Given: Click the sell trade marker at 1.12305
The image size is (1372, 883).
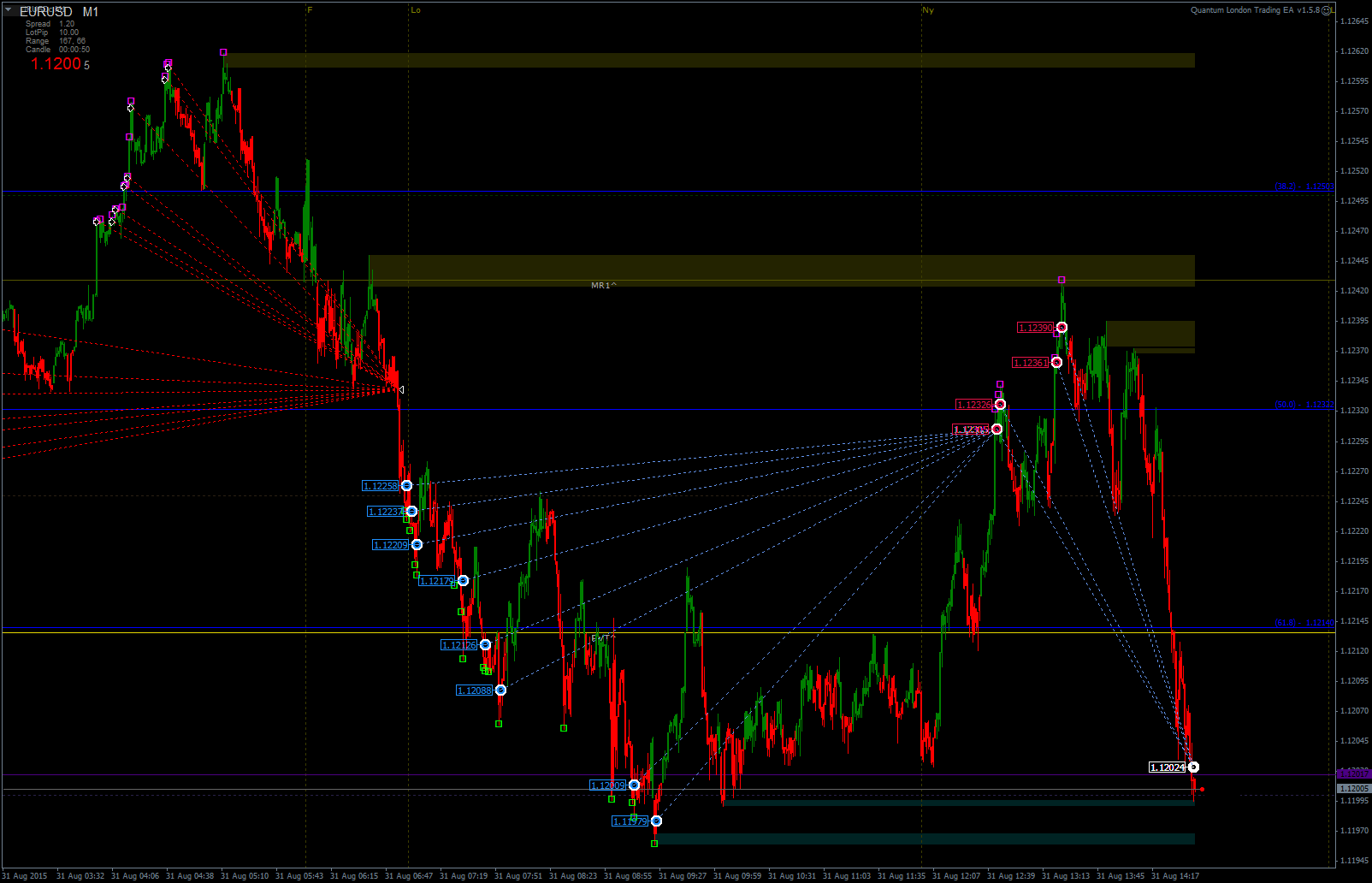Looking at the screenshot, I should [x=996, y=430].
